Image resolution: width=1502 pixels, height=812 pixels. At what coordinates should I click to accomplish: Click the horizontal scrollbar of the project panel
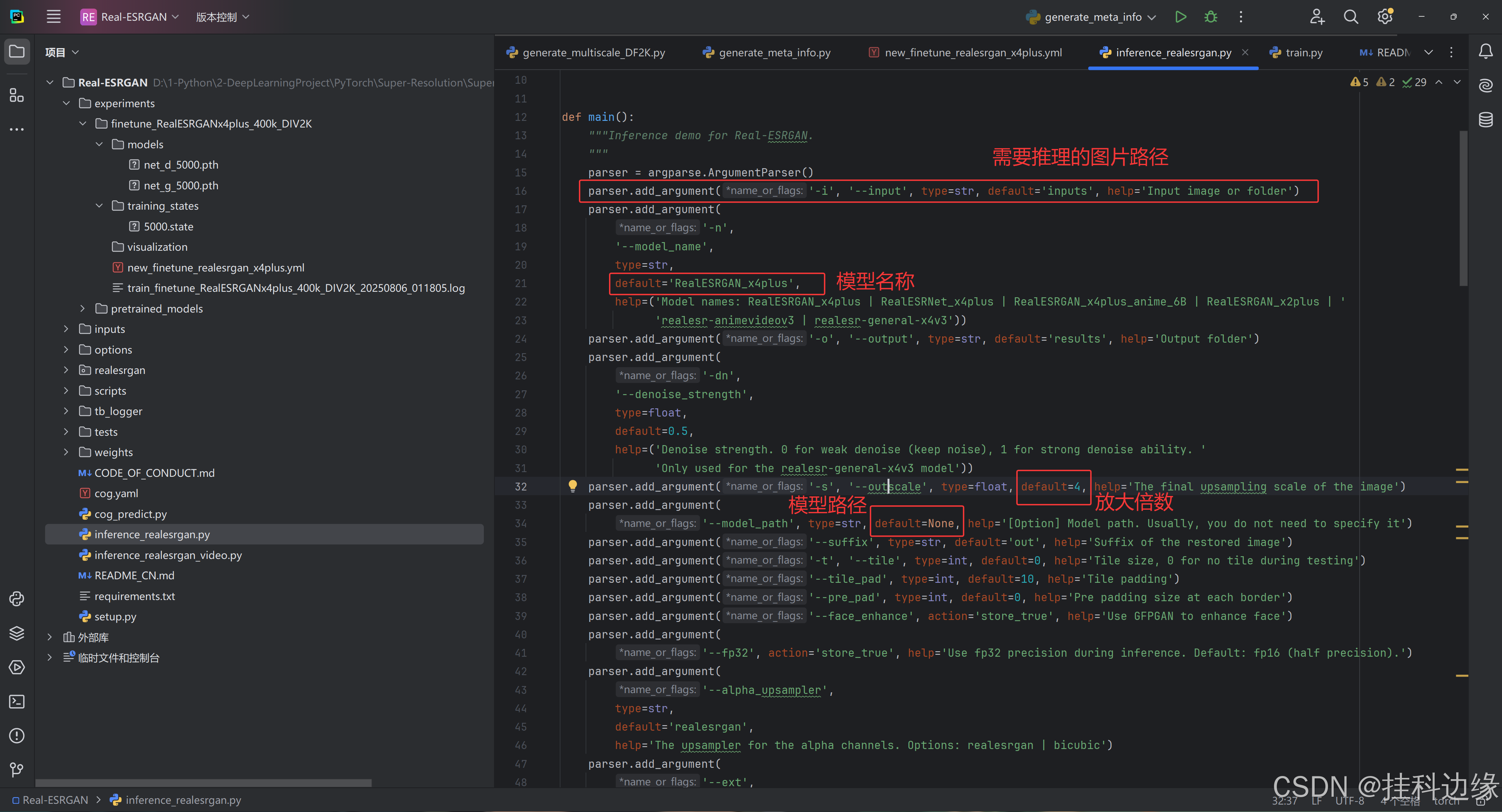pyautogui.click(x=203, y=782)
